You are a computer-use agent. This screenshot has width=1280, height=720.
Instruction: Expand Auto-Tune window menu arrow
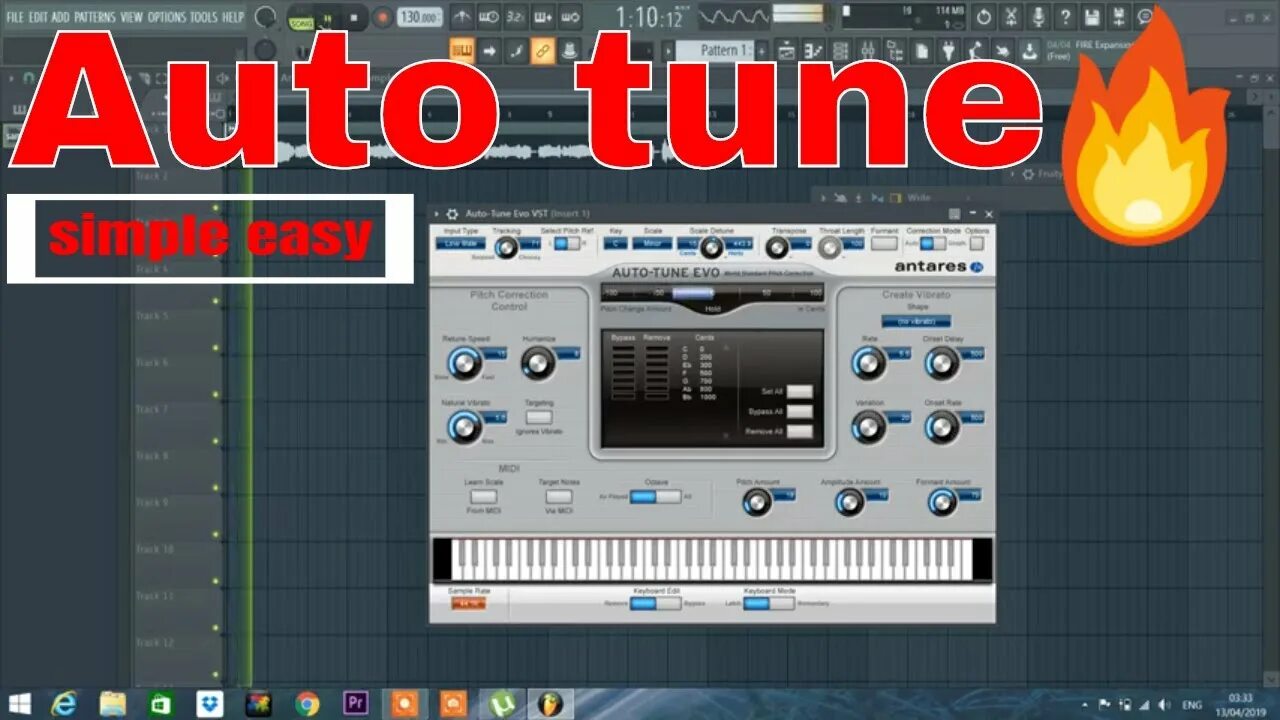pos(437,213)
